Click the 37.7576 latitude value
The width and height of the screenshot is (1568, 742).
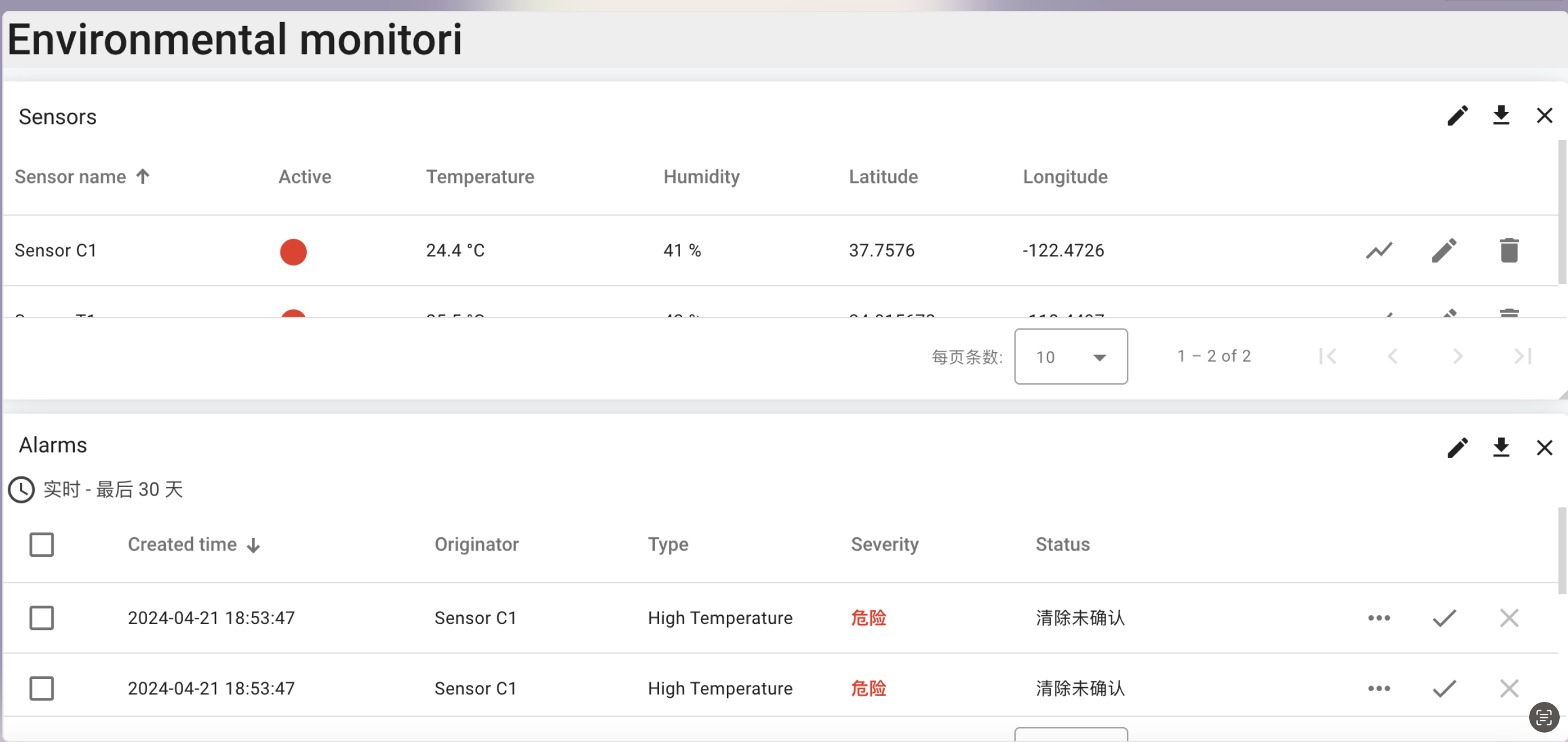[x=881, y=250]
